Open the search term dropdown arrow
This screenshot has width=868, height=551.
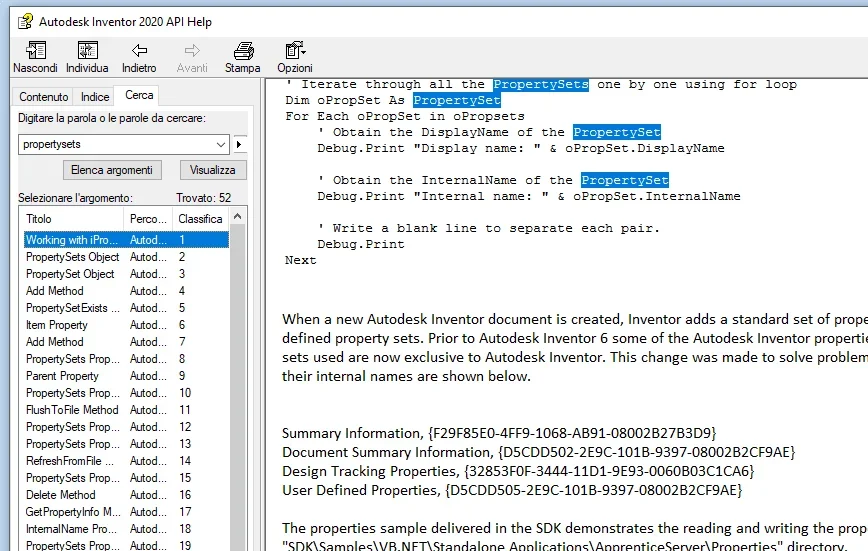(221, 145)
